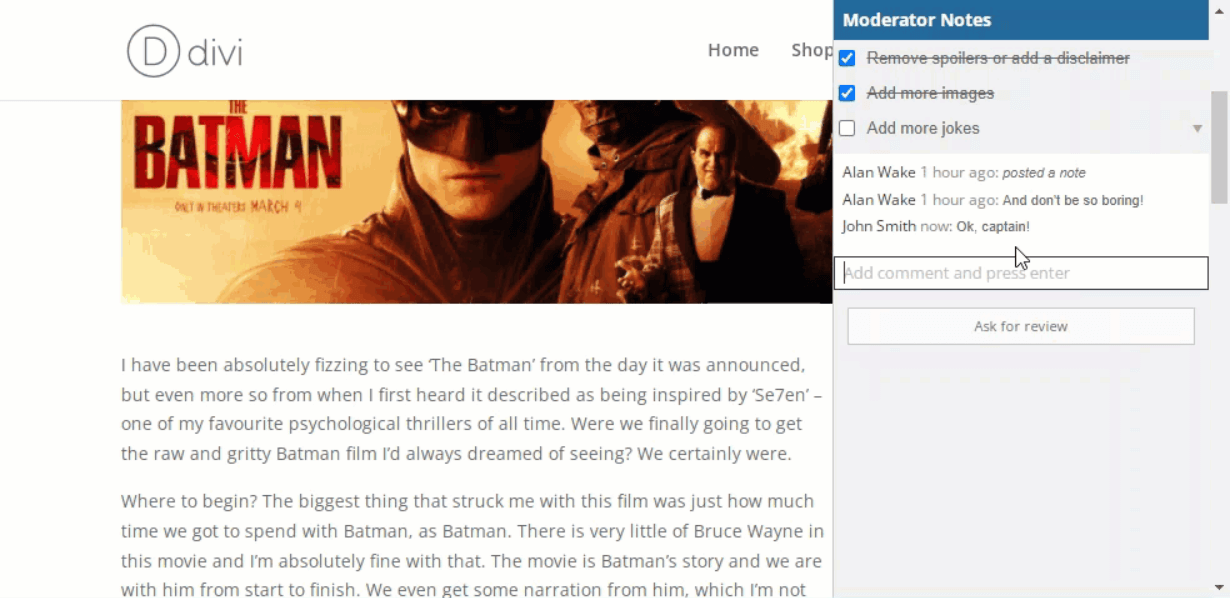The height and width of the screenshot is (598, 1230).
Task: Collapse the Add more jokes note arrow
Action: pos(1197,129)
